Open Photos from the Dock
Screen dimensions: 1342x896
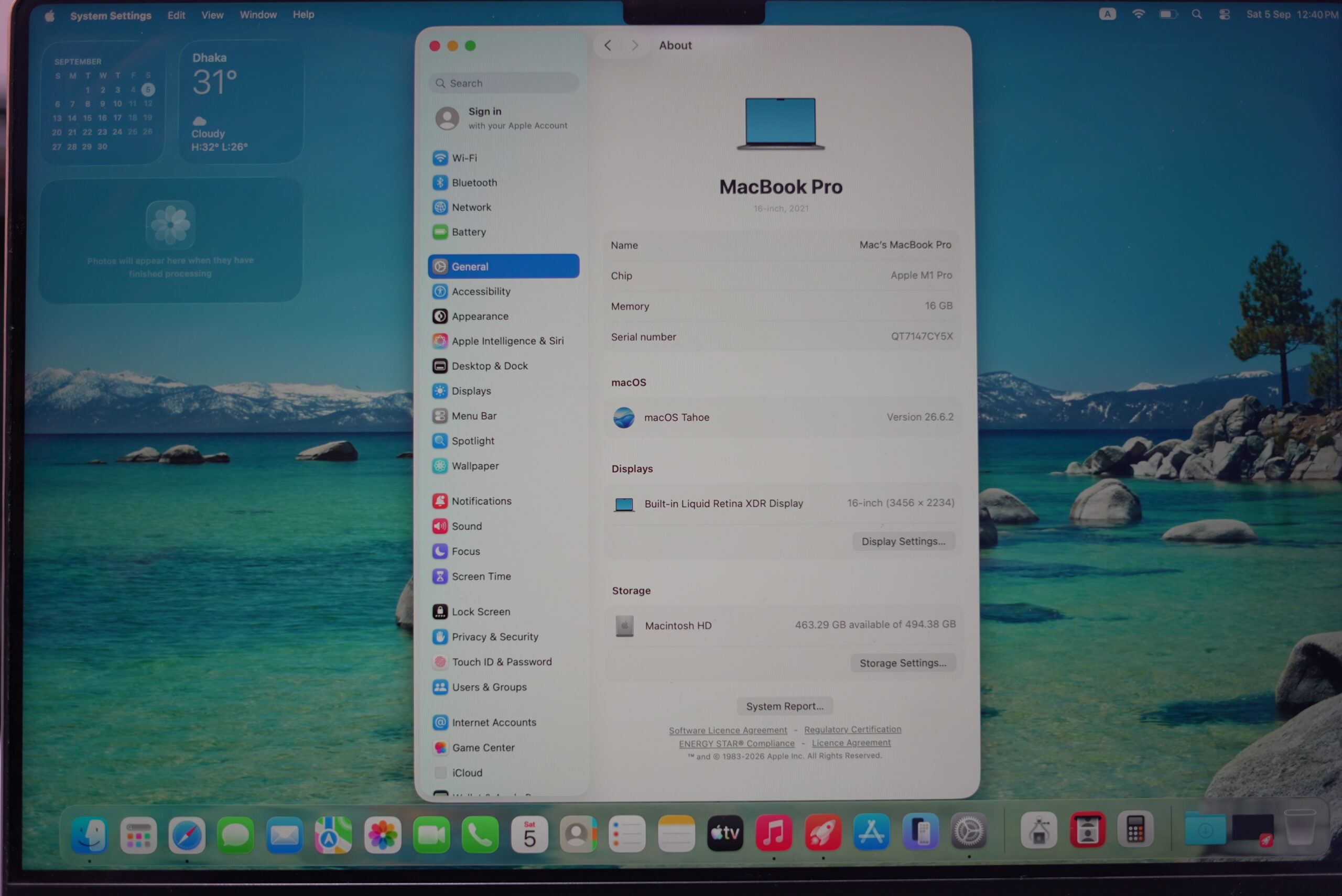pyautogui.click(x=382, y=835)
